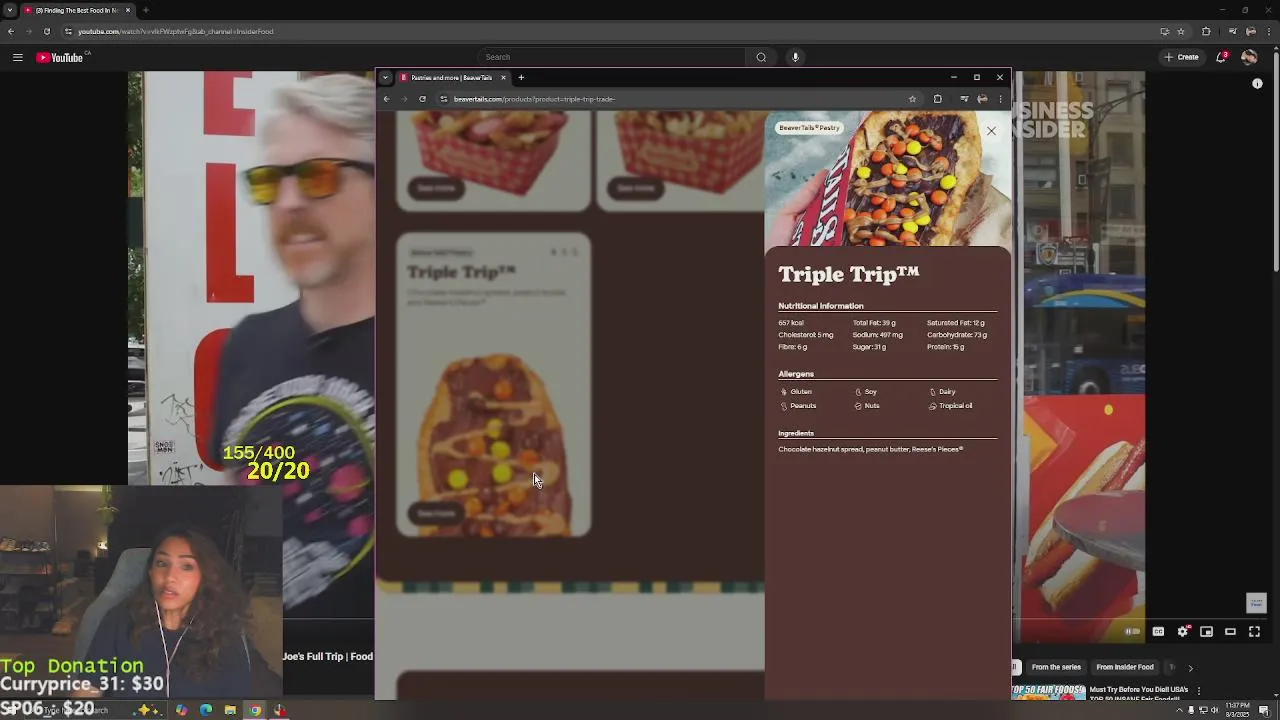Expand the tab search dropdown in BeaverTails window
This screenshot has height=720, width=1280.
point(385,77)
